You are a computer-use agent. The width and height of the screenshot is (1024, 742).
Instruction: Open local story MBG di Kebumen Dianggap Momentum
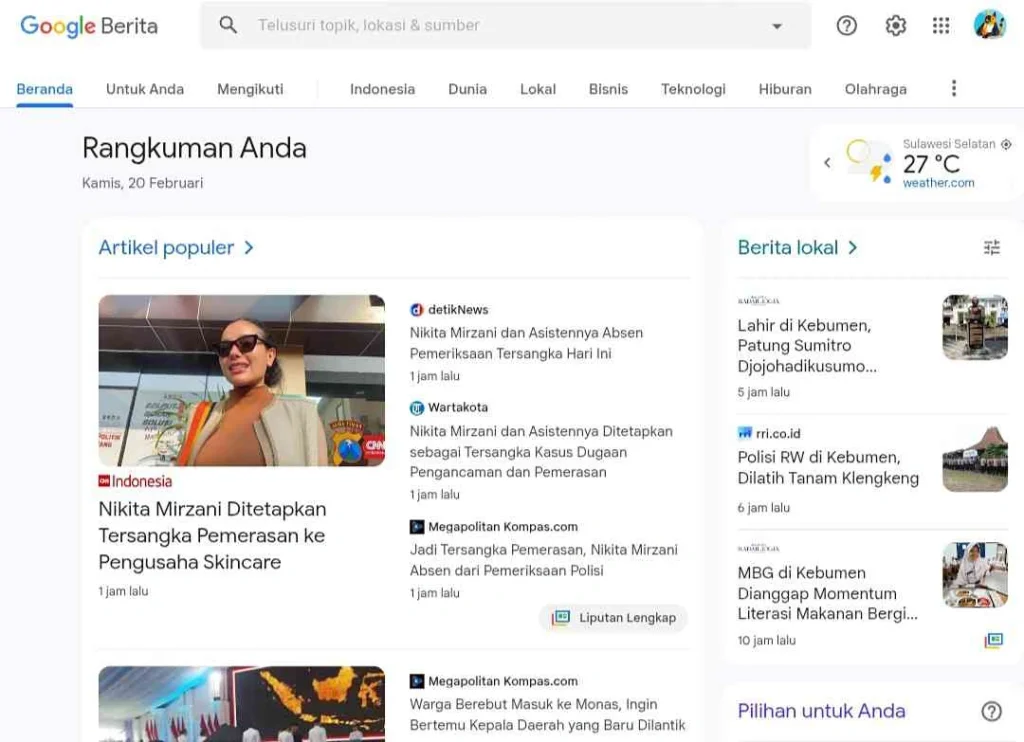pyautogui.click(x=827, y=593)
